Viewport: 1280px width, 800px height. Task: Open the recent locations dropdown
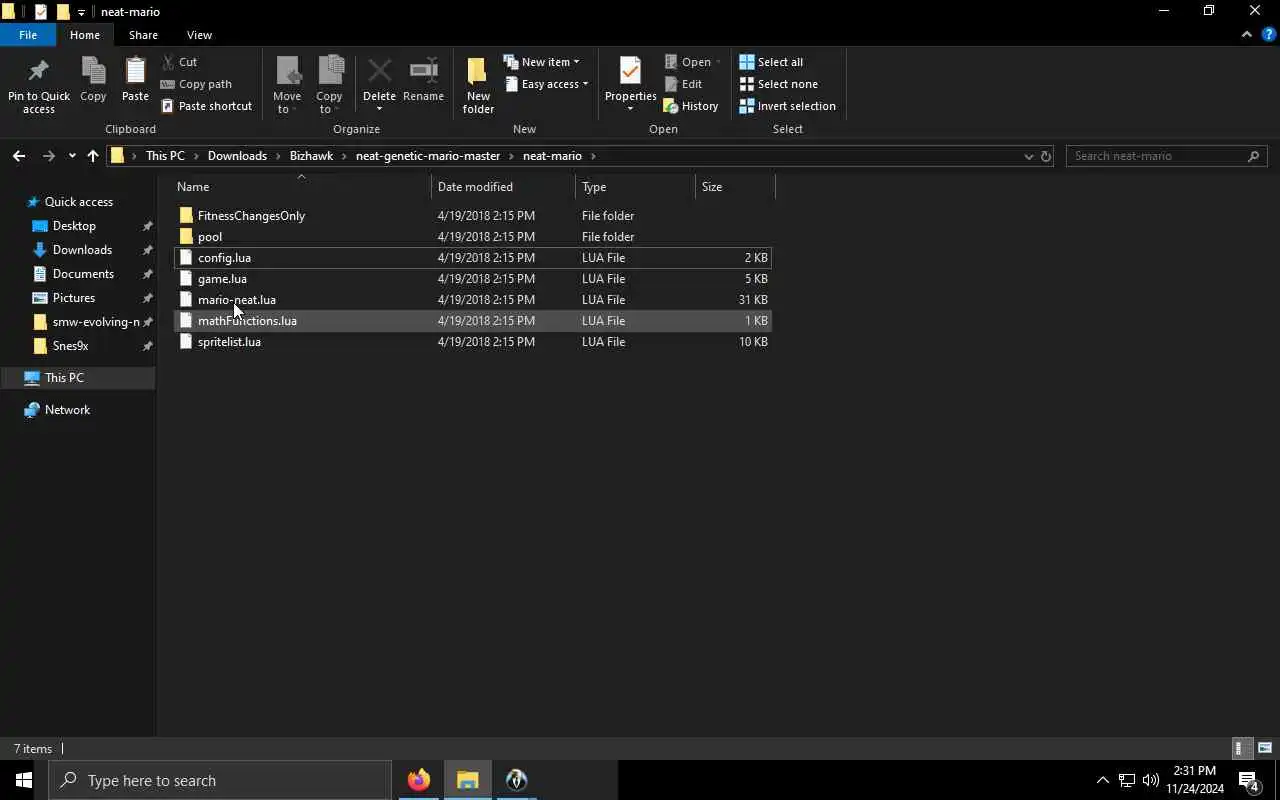tap(72, 156)
